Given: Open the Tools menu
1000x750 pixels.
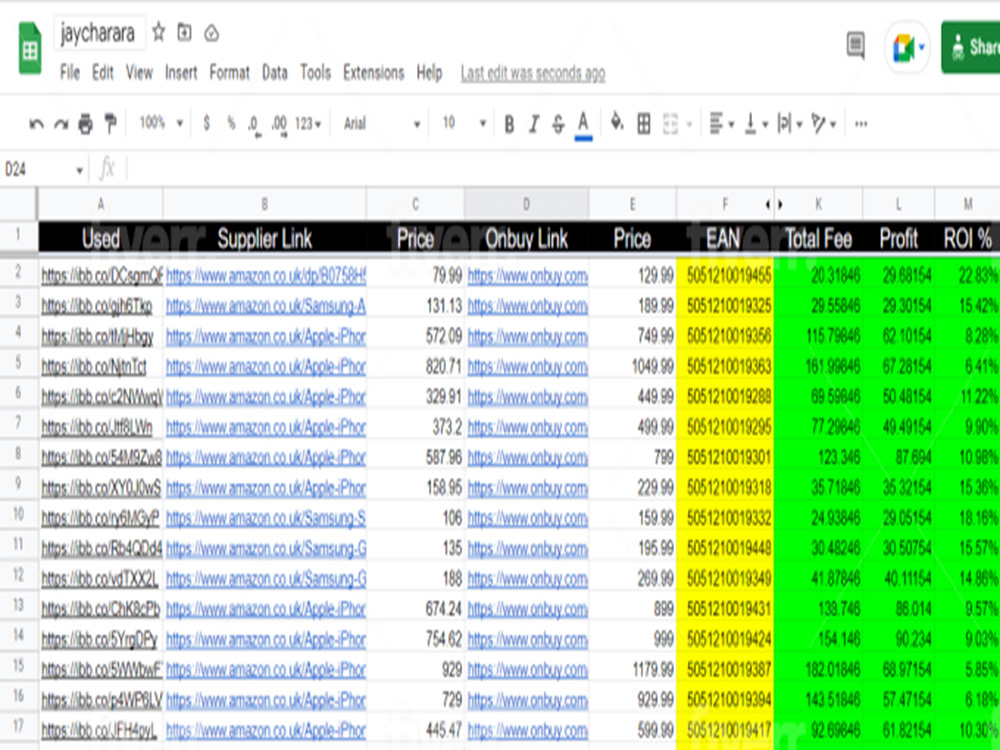Looking at the screenshot, I should (315, 73).
